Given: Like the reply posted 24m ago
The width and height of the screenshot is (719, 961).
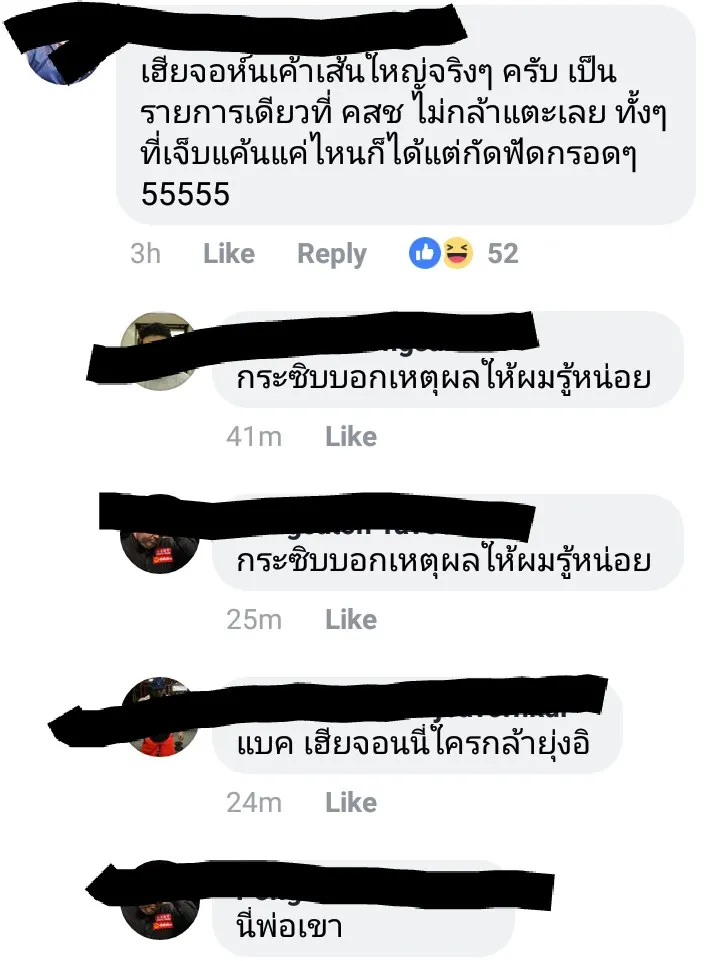Looking at the screenshot, I should click(x=351, y=802).
